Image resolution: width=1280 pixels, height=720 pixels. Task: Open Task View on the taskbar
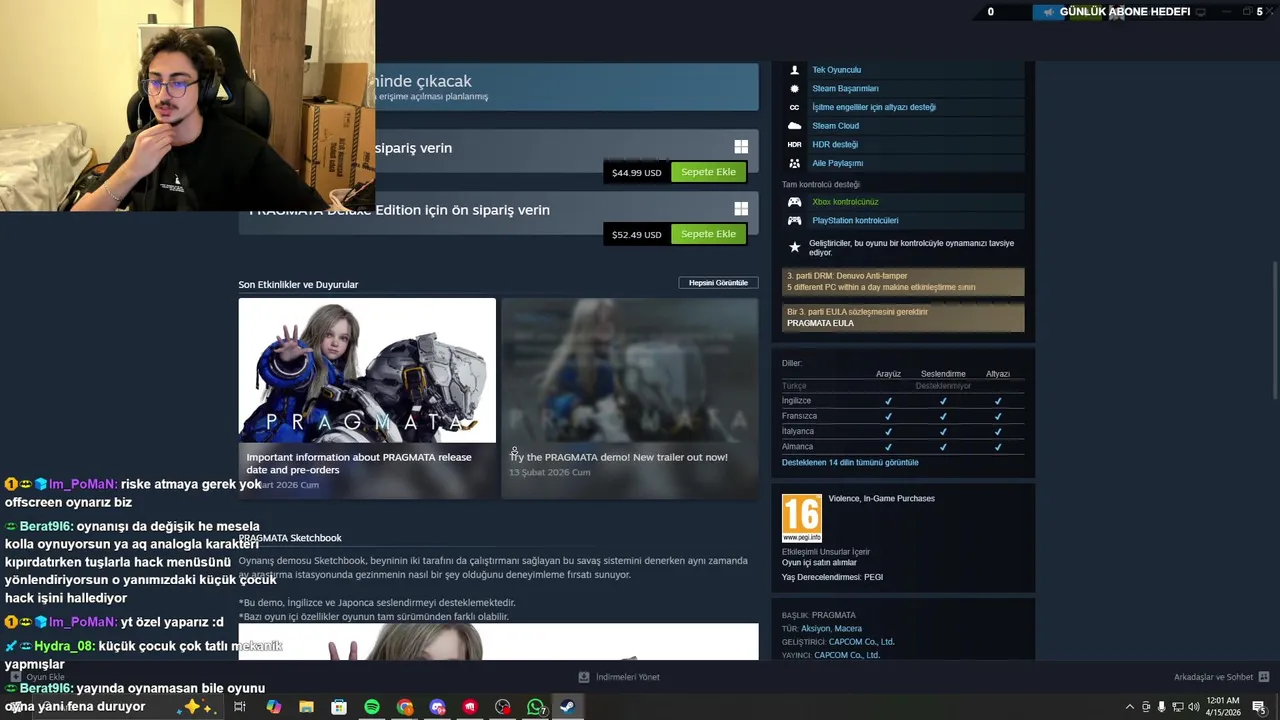click(x=240, y=707)
